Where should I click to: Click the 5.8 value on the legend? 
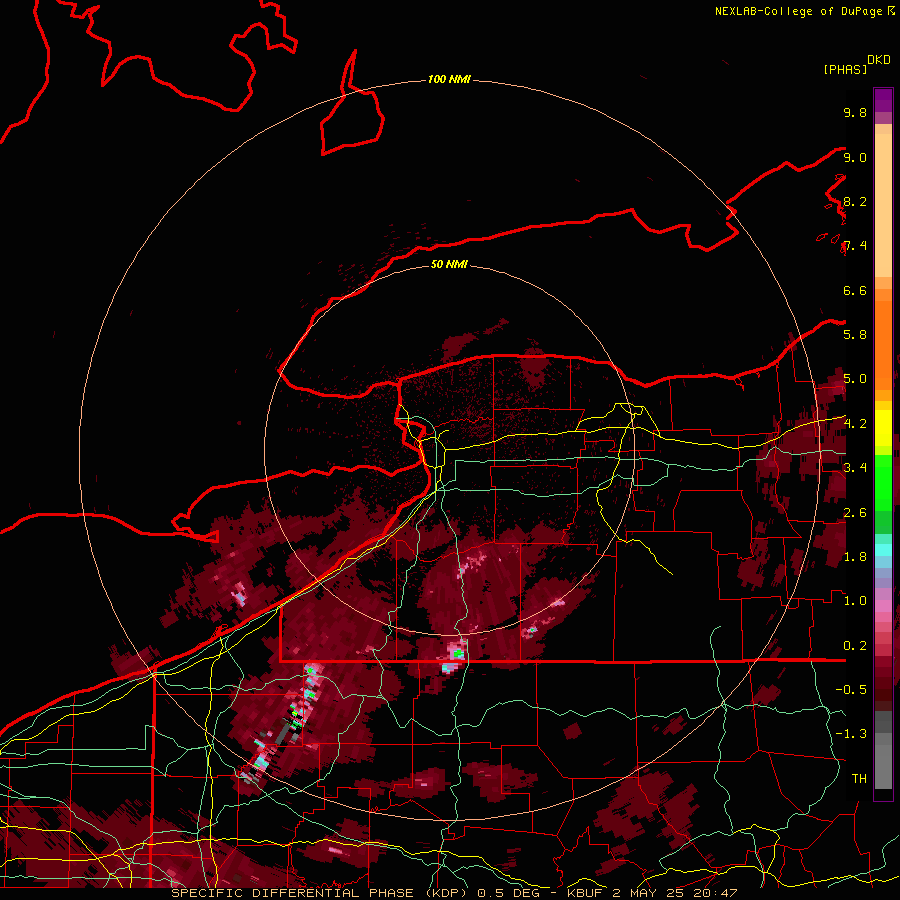tap(855, 334)
